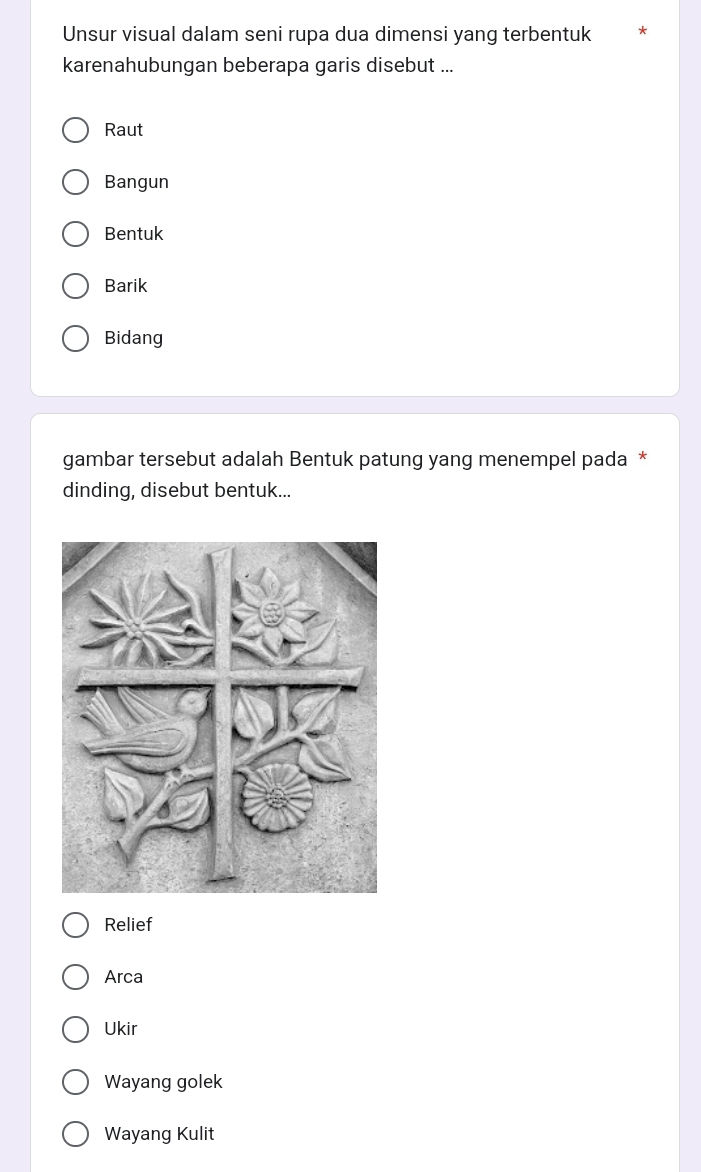The image size is (701, 1172).
Task: Open the relief sculpture image
Action: (219, 717)
